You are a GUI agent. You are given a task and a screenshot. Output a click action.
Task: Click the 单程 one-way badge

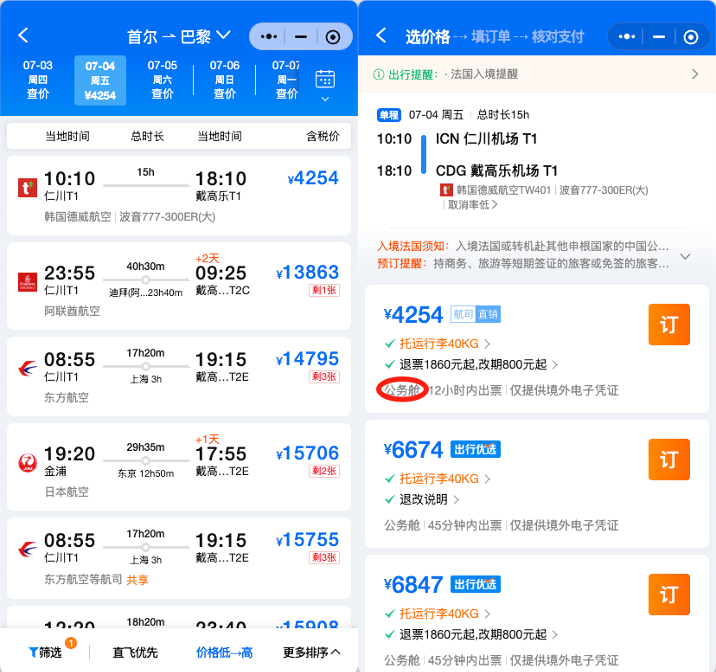click(389, 115)
